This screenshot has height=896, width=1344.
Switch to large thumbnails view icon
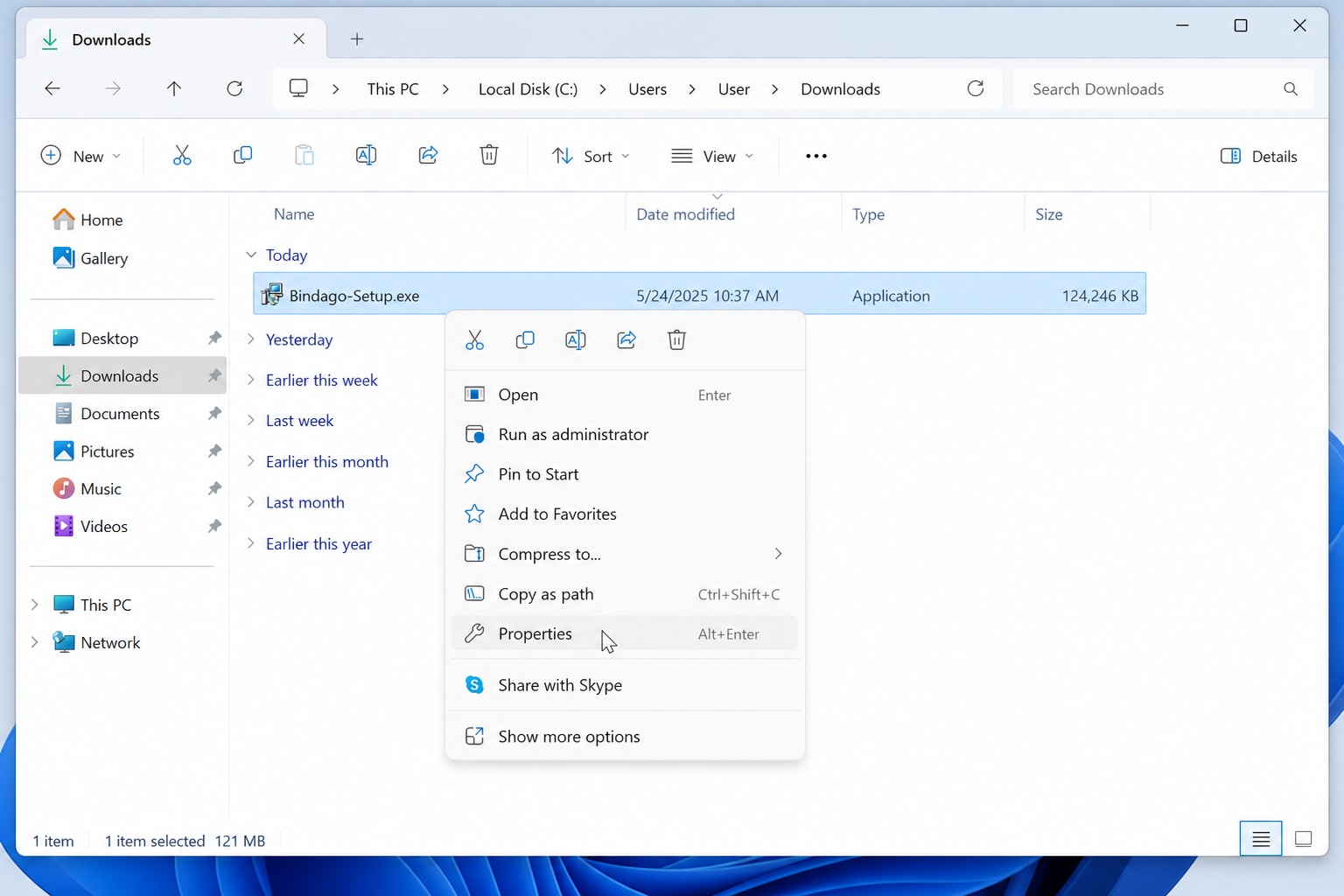[1303, 839]
